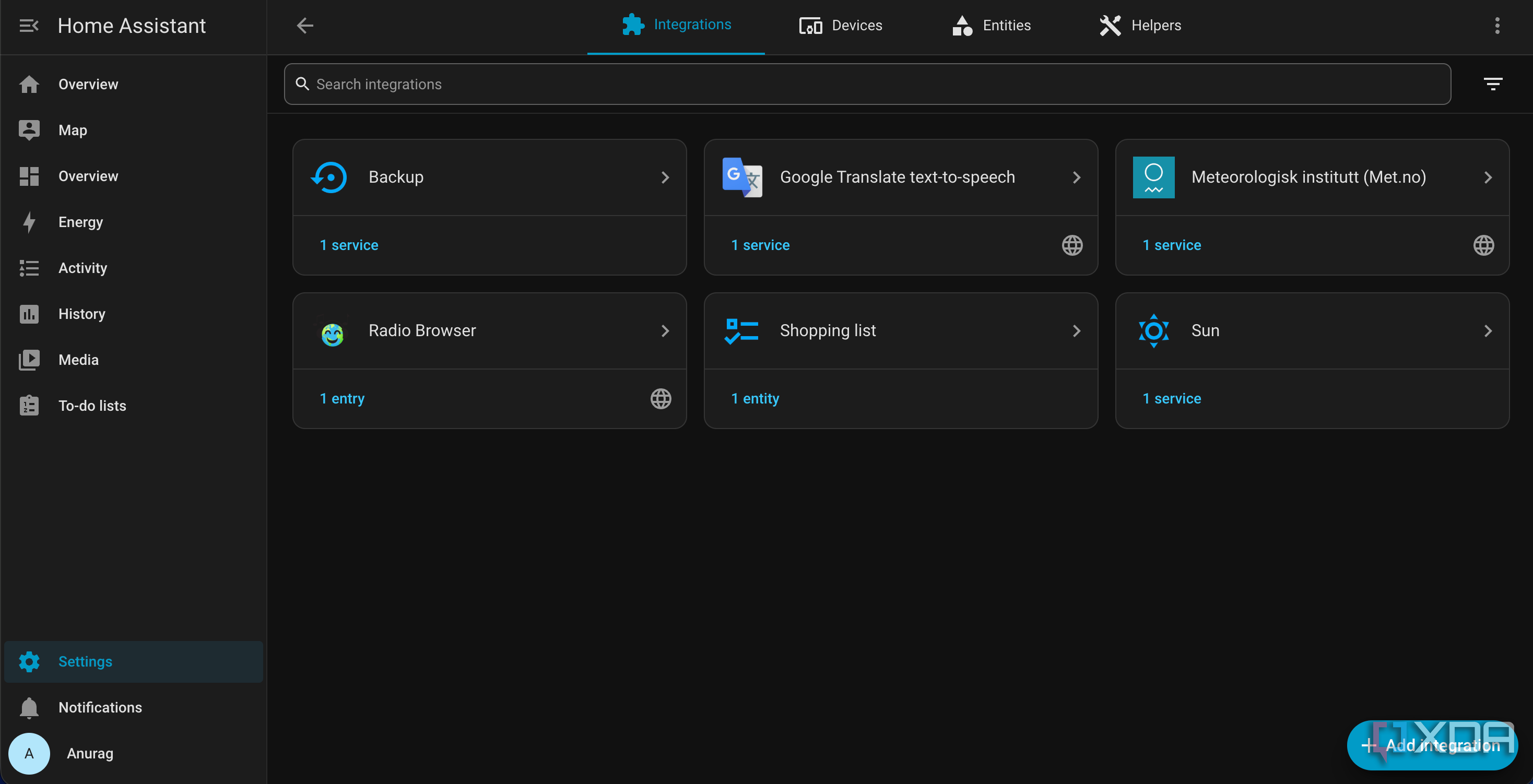Image resolution: width=1533 pixels, height=784 pixels.
Task: Click the Met.no weather logo
Action: pyautogui.click(x=1153, y=177)
